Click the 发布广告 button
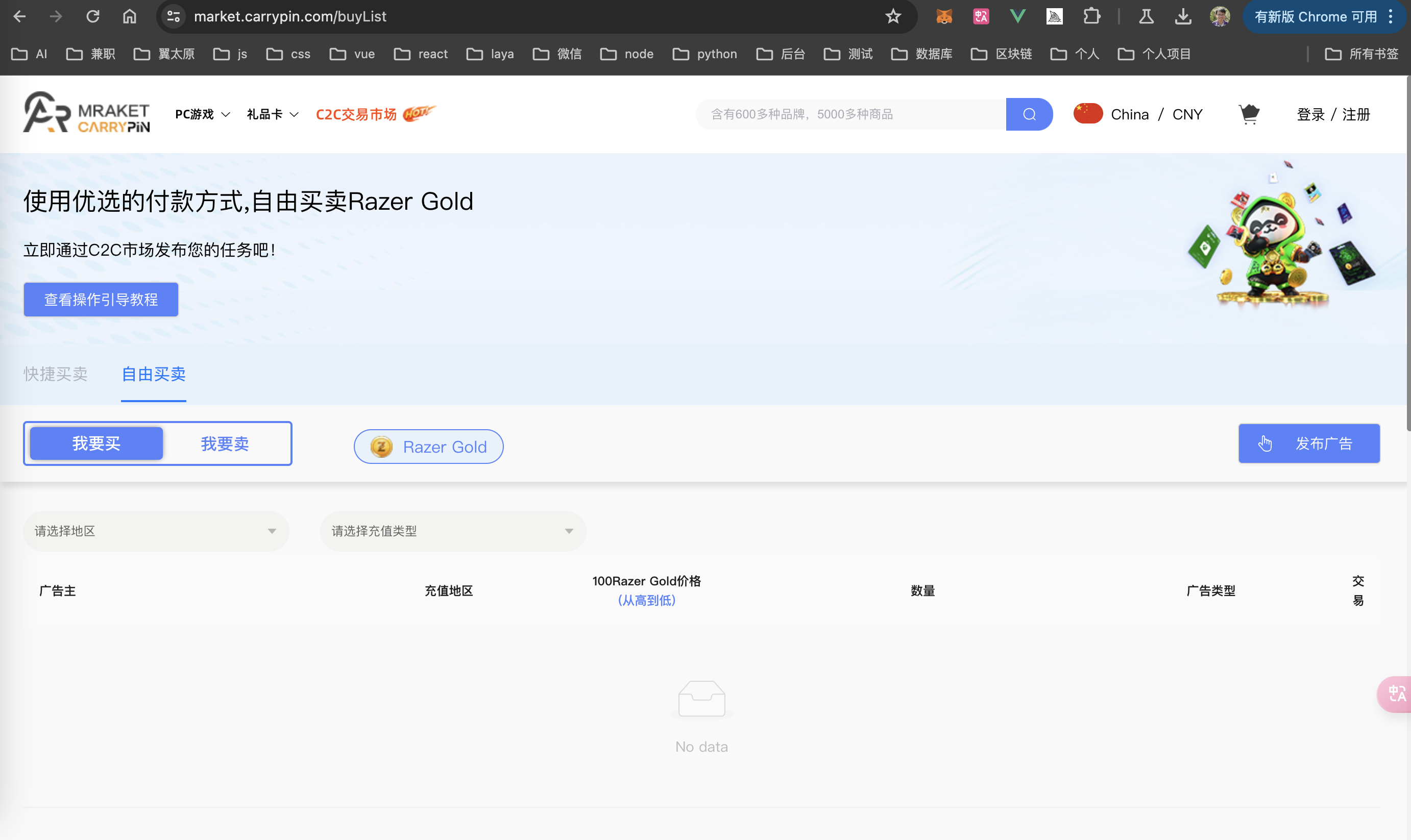This screenshot has width=1411, height=840. click(1309, 443)
